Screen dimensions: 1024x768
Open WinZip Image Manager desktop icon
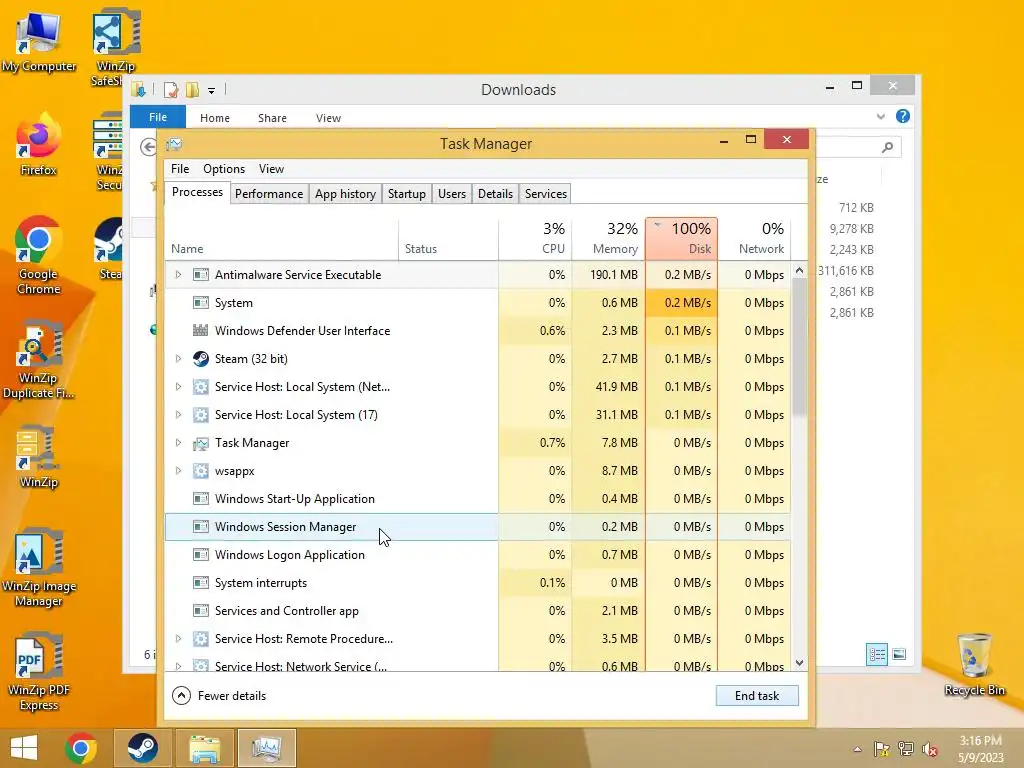[39, 568]
